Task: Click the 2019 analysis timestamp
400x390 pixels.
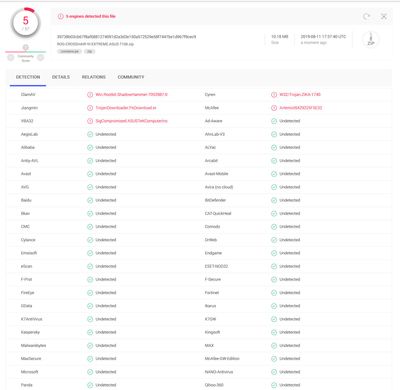Action: (323, 36)
